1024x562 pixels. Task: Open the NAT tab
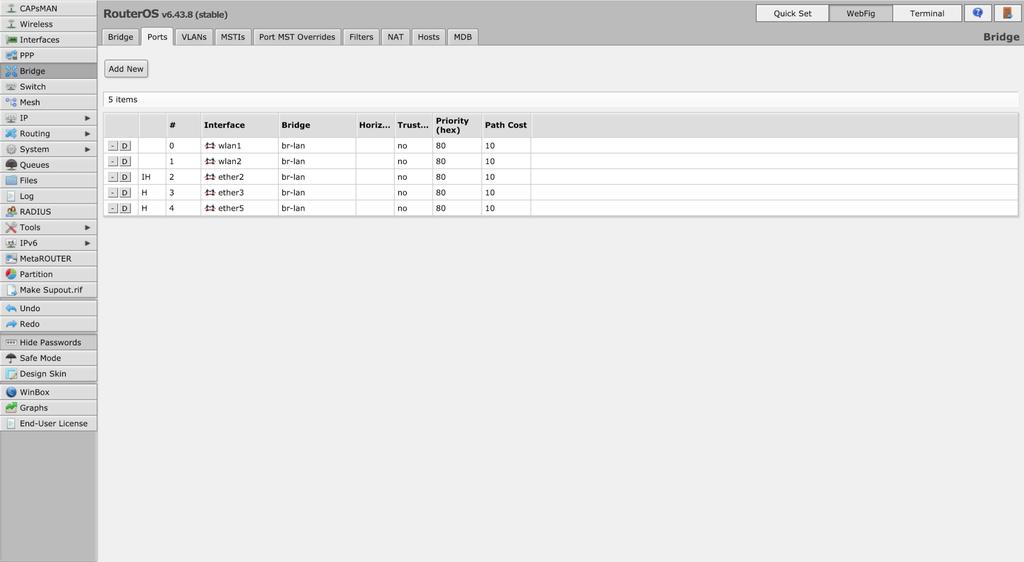point(395,37)
